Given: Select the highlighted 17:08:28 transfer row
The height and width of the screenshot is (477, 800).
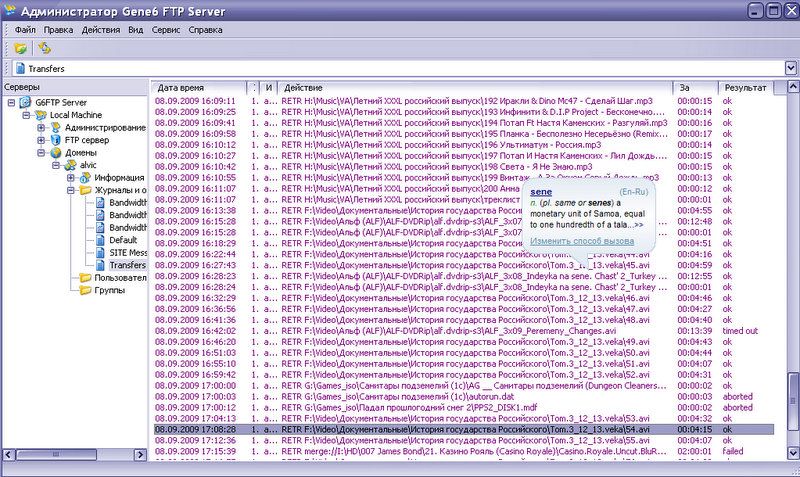Looking at the screenshot, I should 450,428.
